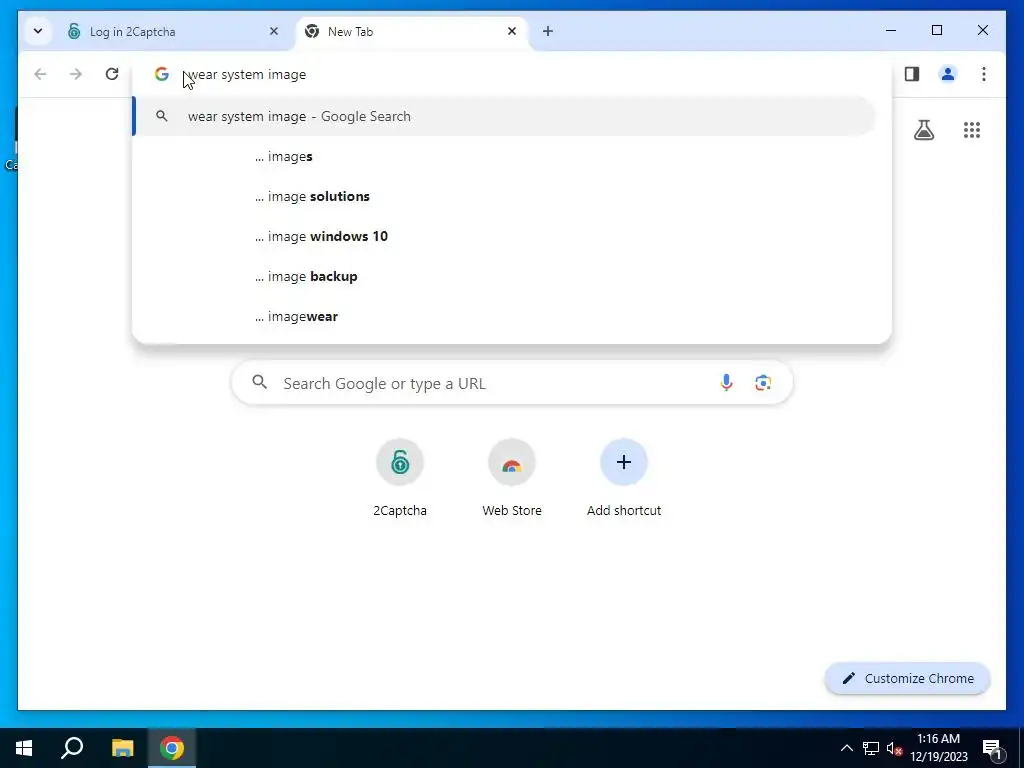Switch to the Log in 2Captcha tab
Screen dimensions: 1024x768
pos(173,31)
